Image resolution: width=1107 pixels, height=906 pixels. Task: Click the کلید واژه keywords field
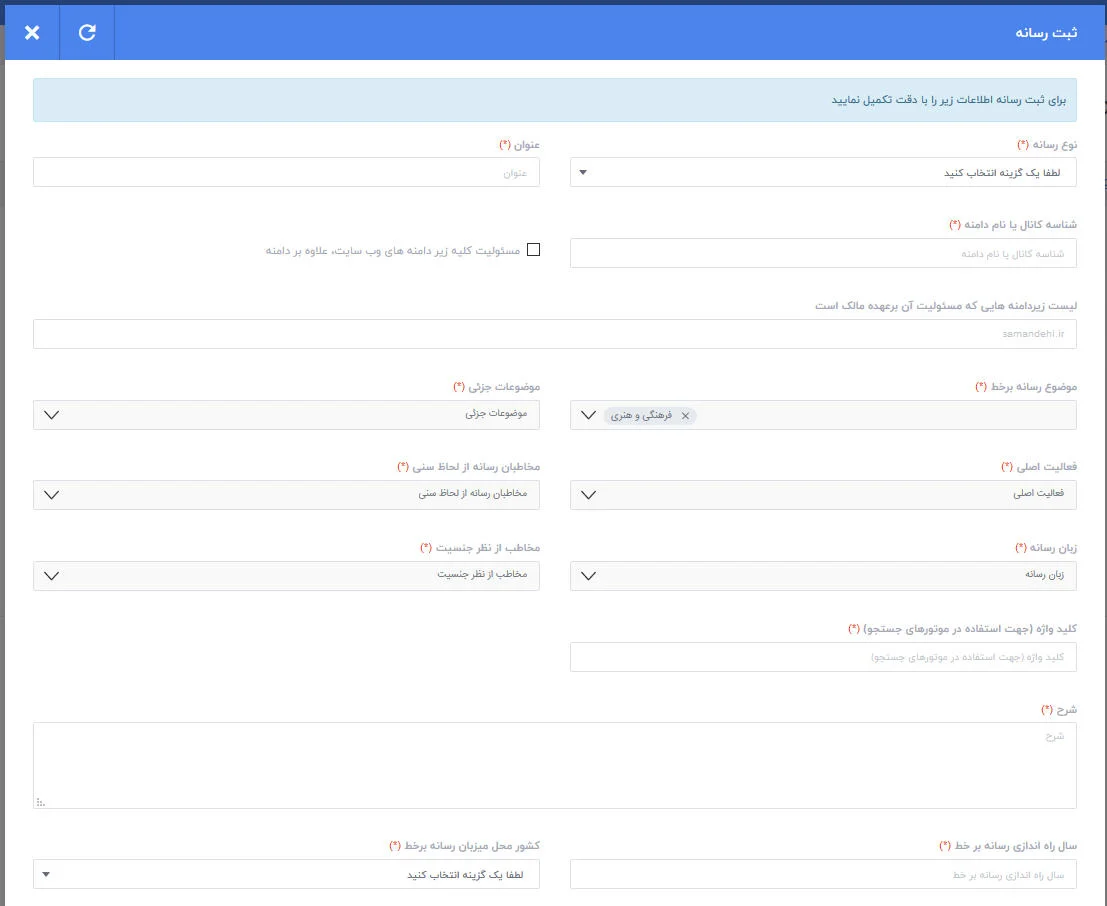coord(823,657)
